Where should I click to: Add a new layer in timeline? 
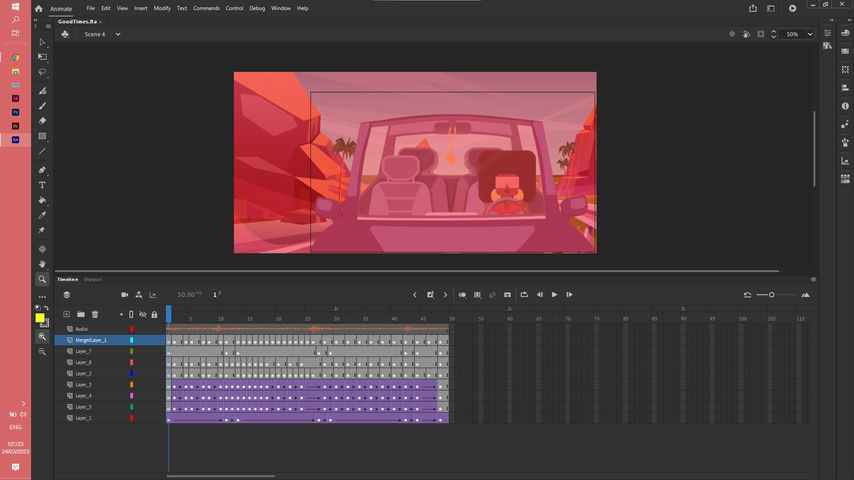(67, 314)
